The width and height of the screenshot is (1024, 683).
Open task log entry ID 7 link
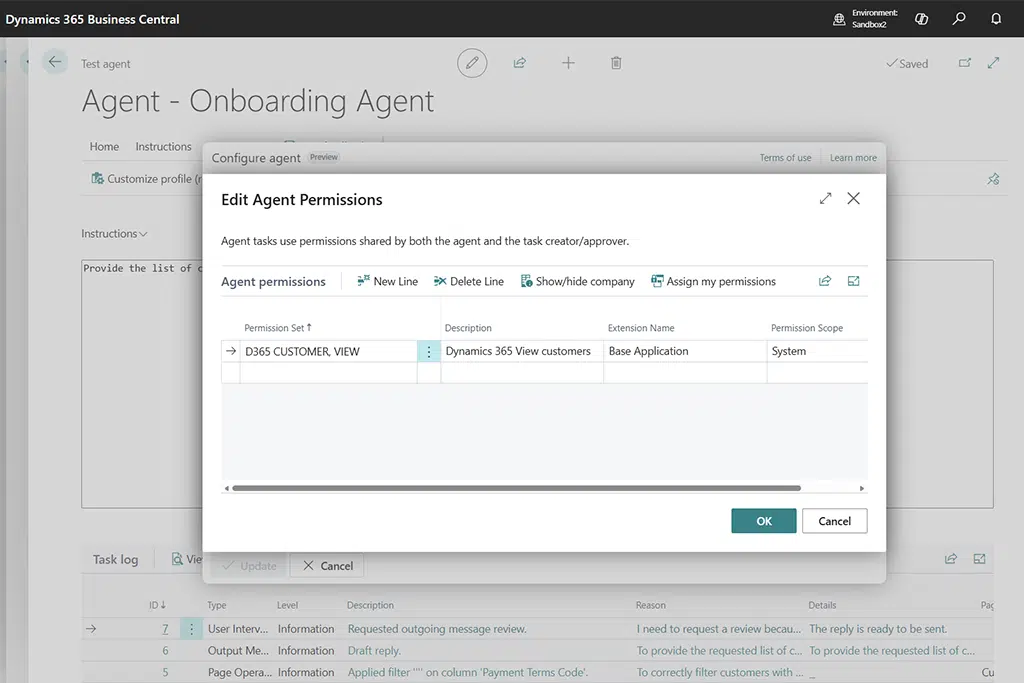[165, 629]
